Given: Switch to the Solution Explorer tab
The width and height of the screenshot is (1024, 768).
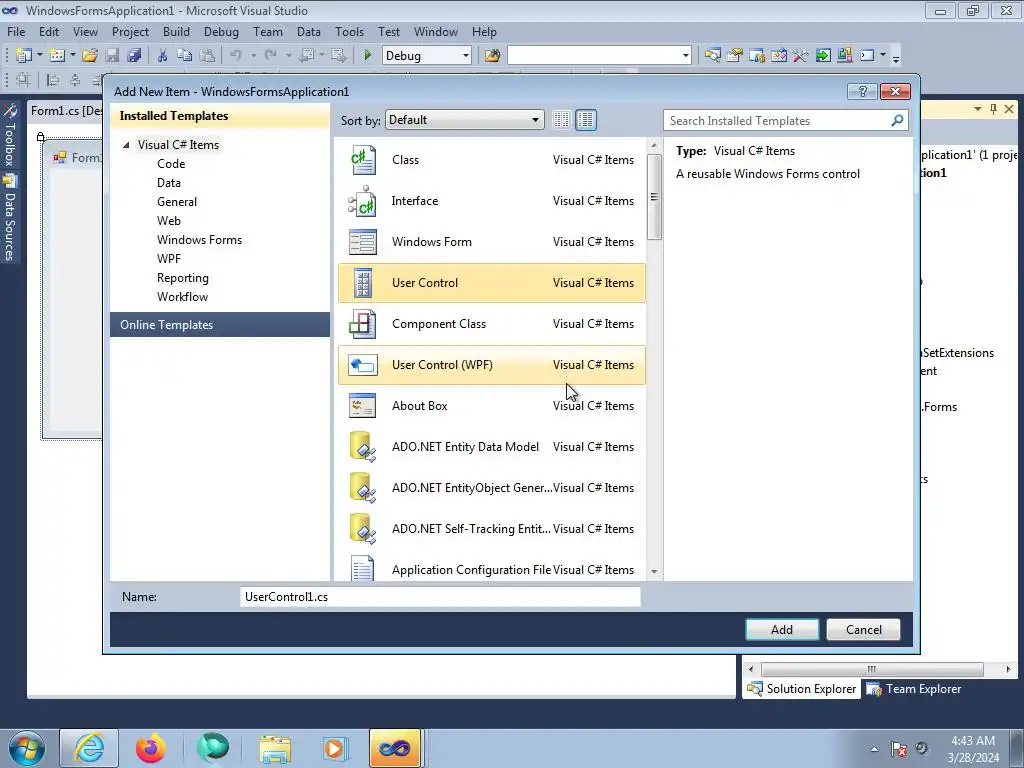Looking at the screenshot, I should 802,689.
